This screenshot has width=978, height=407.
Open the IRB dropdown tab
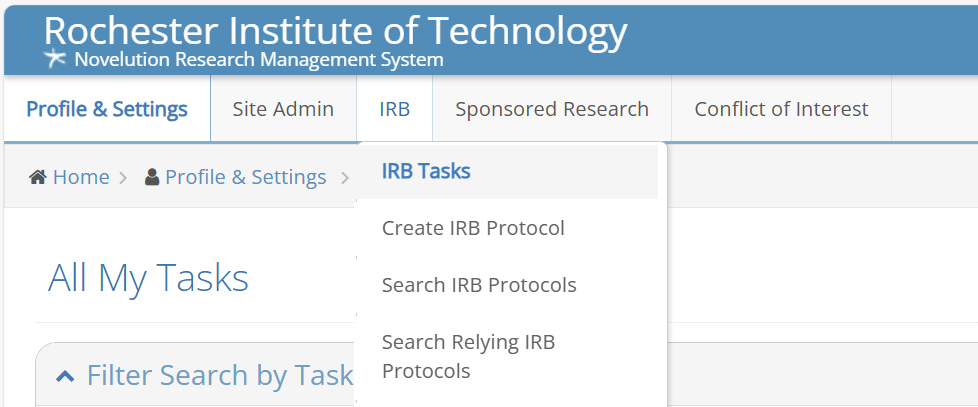click(x=394, y=109)
